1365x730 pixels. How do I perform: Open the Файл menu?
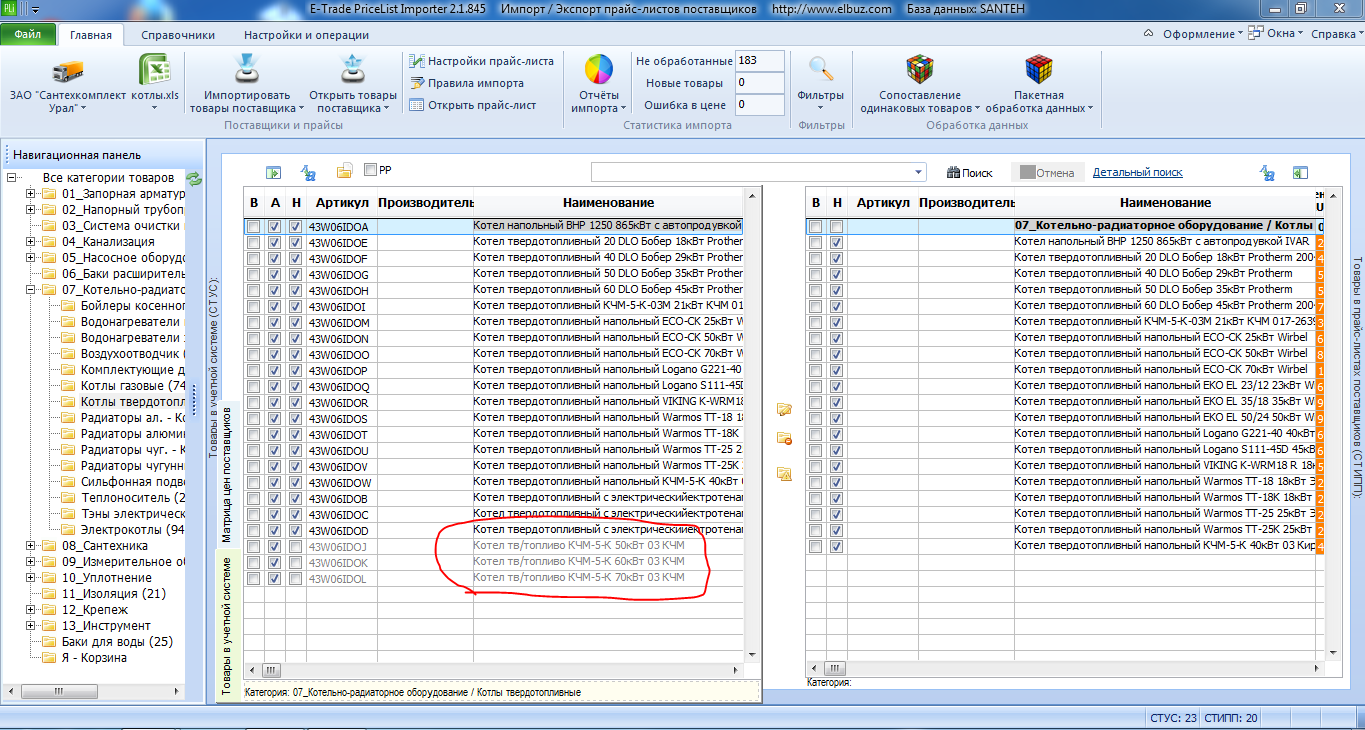(28, 34)
